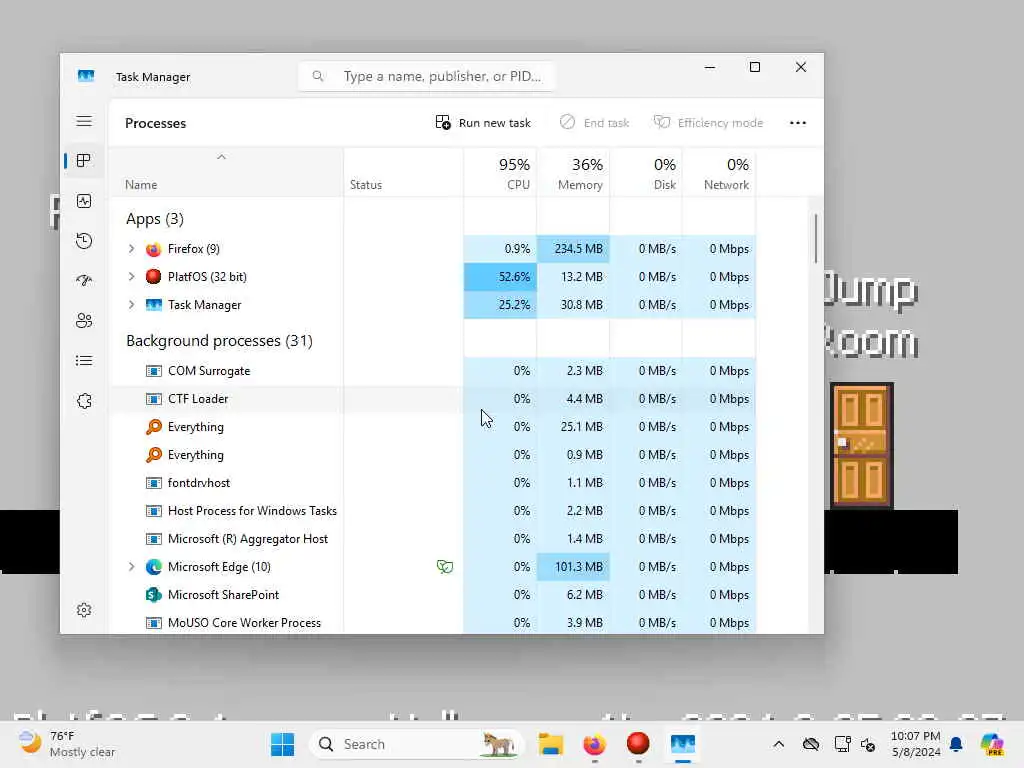Open the Performance page in sidebar

tap(84, 201)
